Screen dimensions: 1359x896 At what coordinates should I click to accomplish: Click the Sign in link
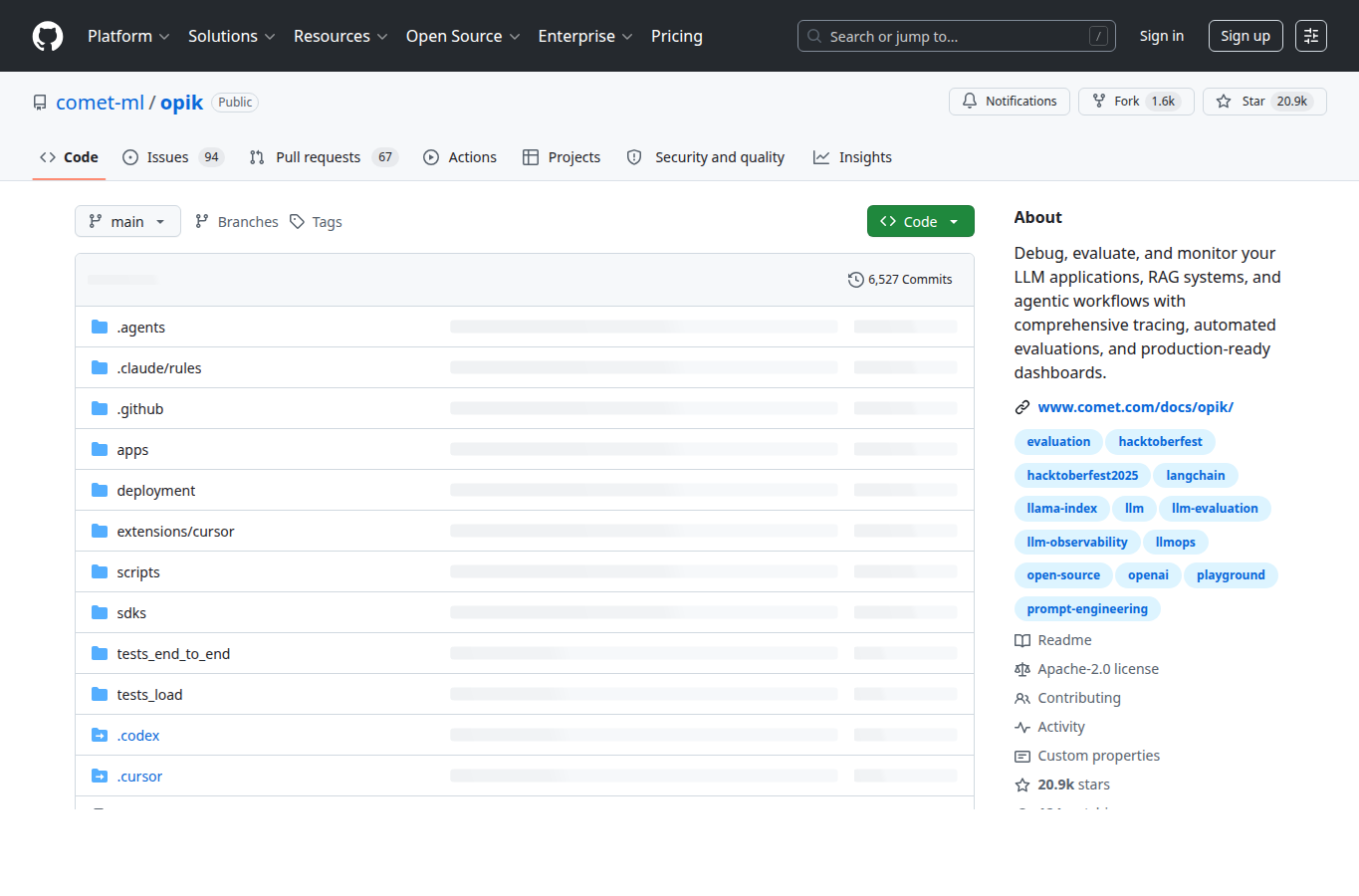click(1162, 36)
